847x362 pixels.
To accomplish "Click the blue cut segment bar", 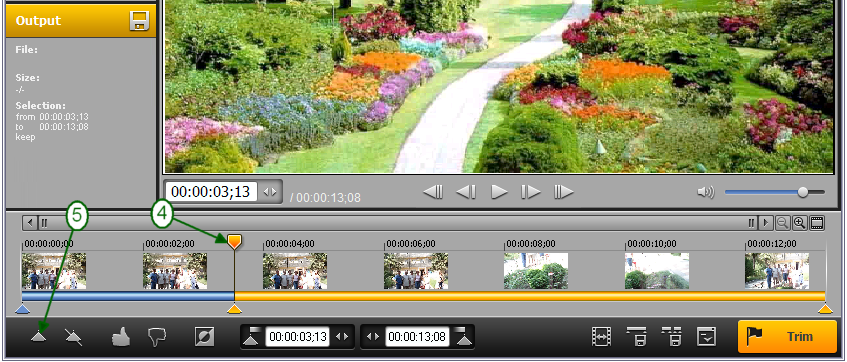I will 127,296.
